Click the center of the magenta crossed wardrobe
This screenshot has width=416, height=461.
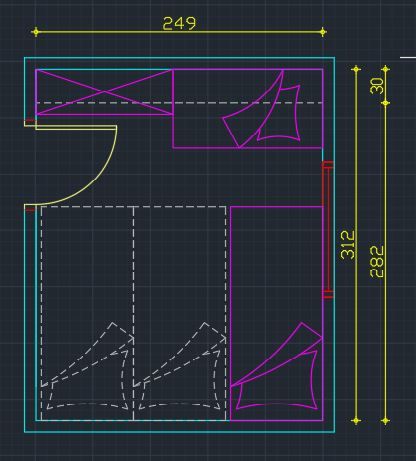click(104, 92)
